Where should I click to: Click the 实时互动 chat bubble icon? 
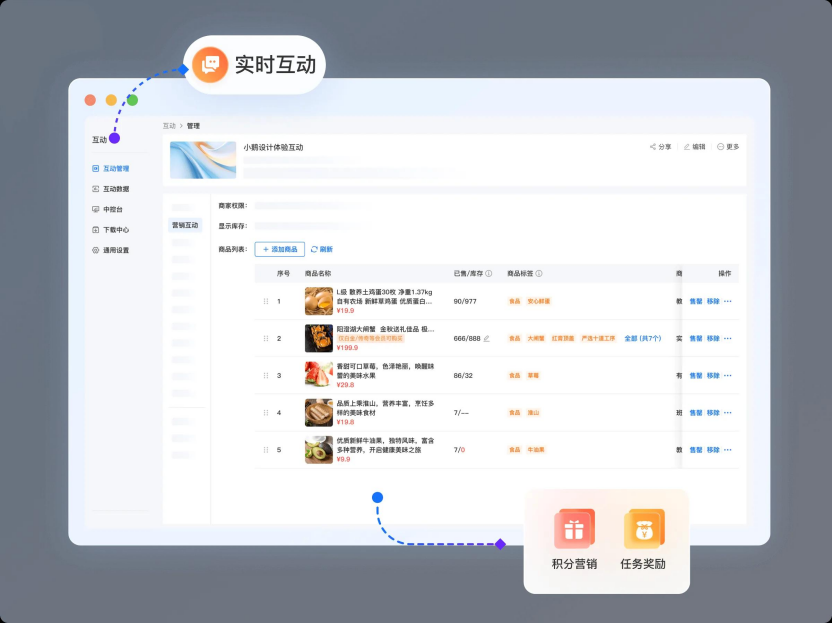(210, 63)
